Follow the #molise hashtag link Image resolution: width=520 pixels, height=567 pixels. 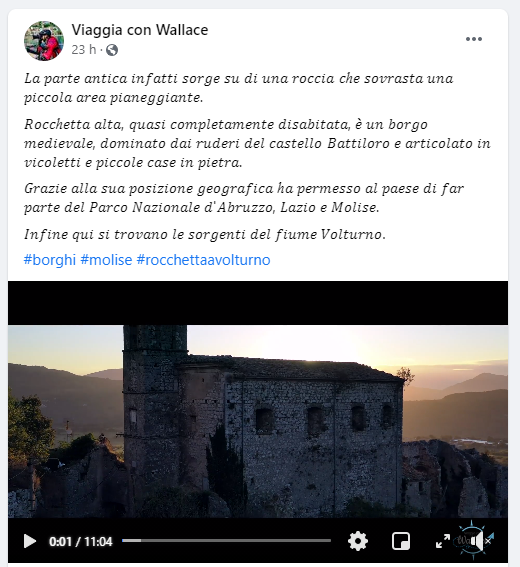(x=106, y=260)
